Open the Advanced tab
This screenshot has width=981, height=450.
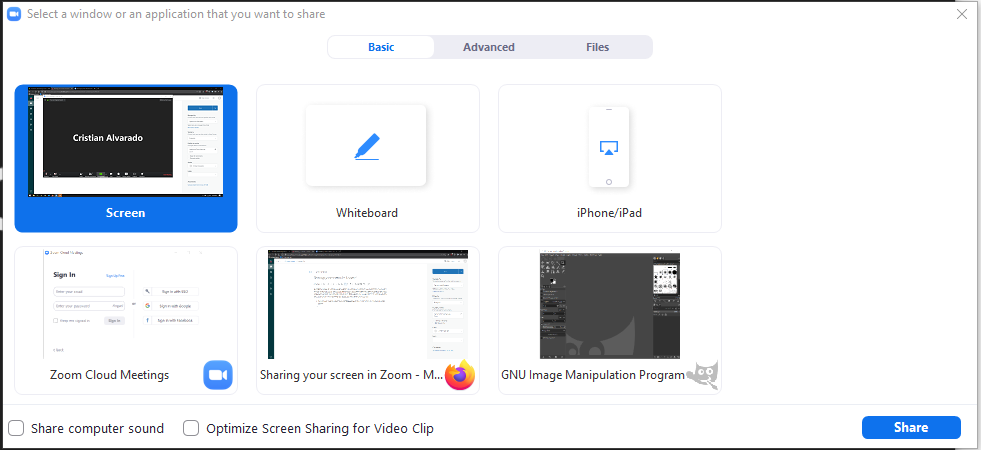point(489,47)
